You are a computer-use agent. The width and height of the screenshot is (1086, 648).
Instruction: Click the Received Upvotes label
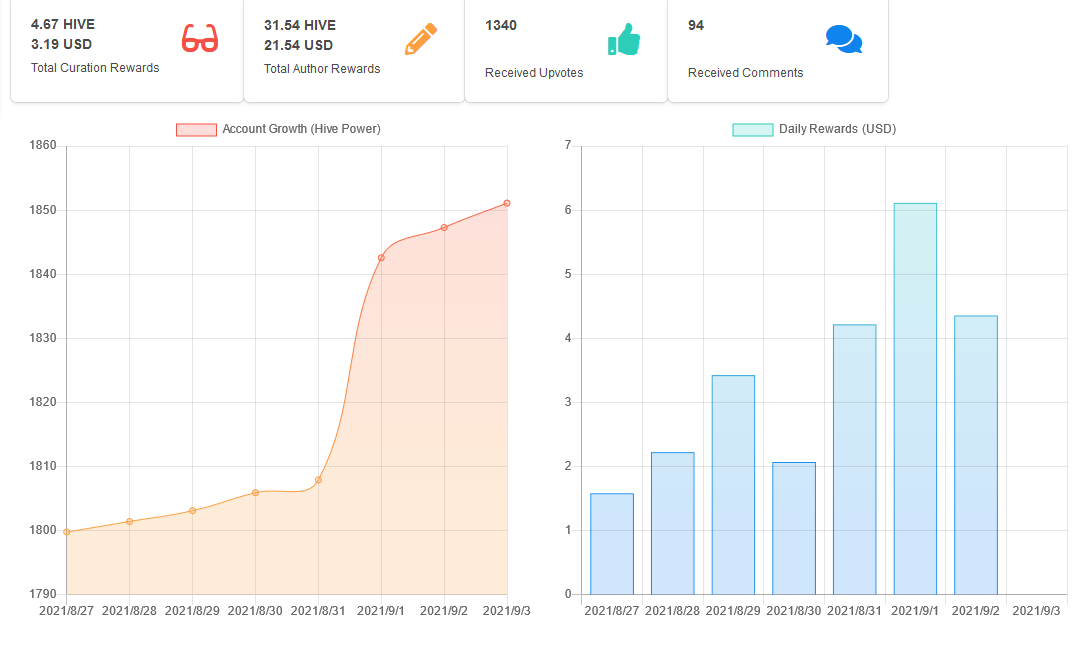534,73
